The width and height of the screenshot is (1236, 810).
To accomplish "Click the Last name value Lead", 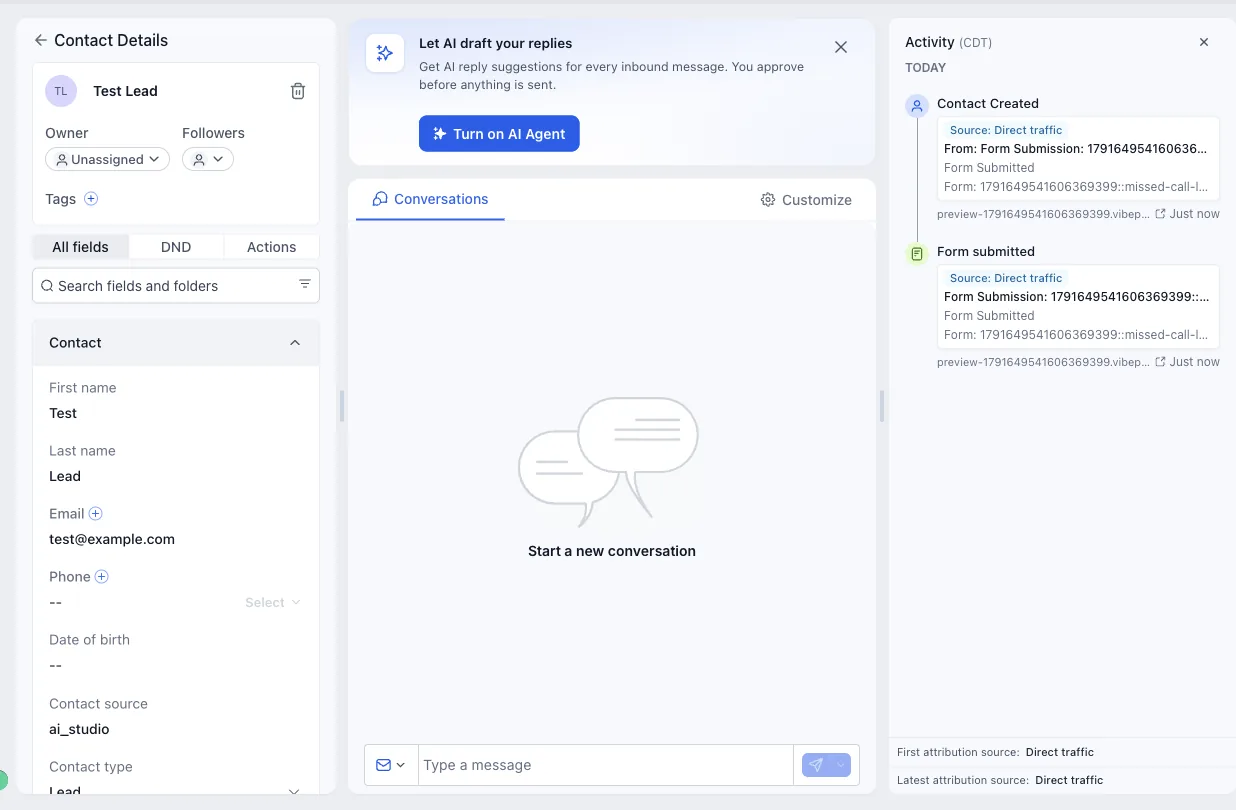I will (65, 476).
